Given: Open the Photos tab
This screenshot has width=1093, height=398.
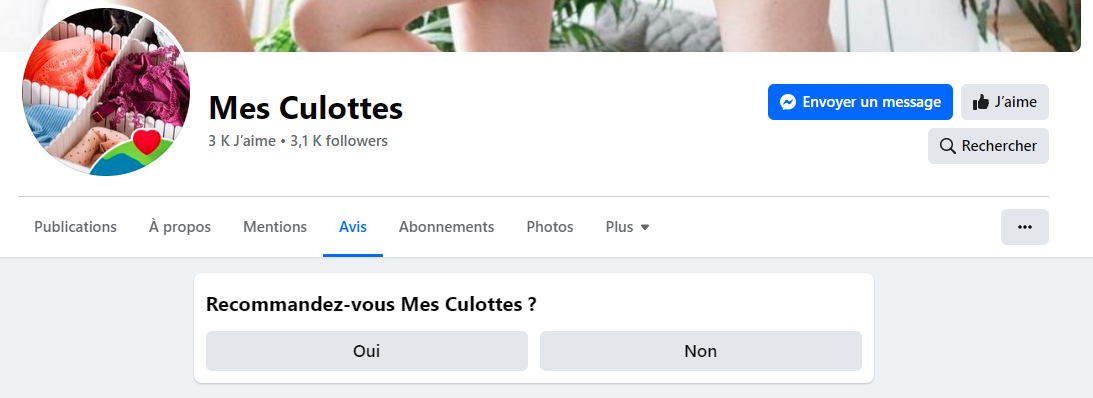Looking at the screenshot, I should (550, 227).
